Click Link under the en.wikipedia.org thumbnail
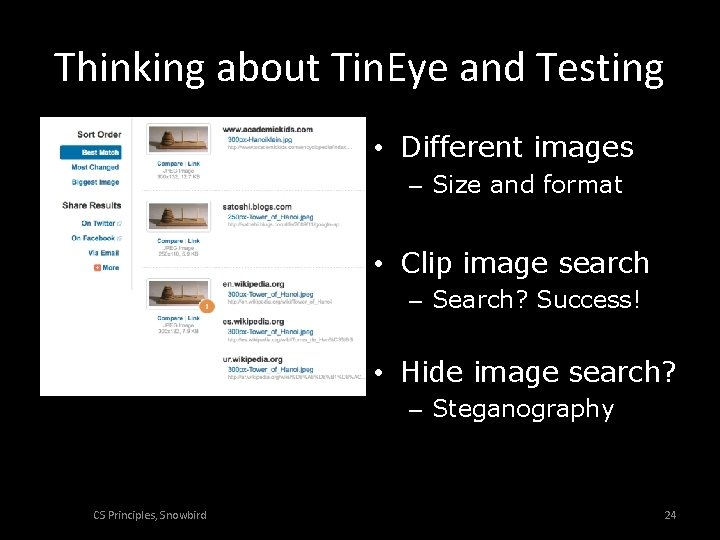 pos(194,318)
